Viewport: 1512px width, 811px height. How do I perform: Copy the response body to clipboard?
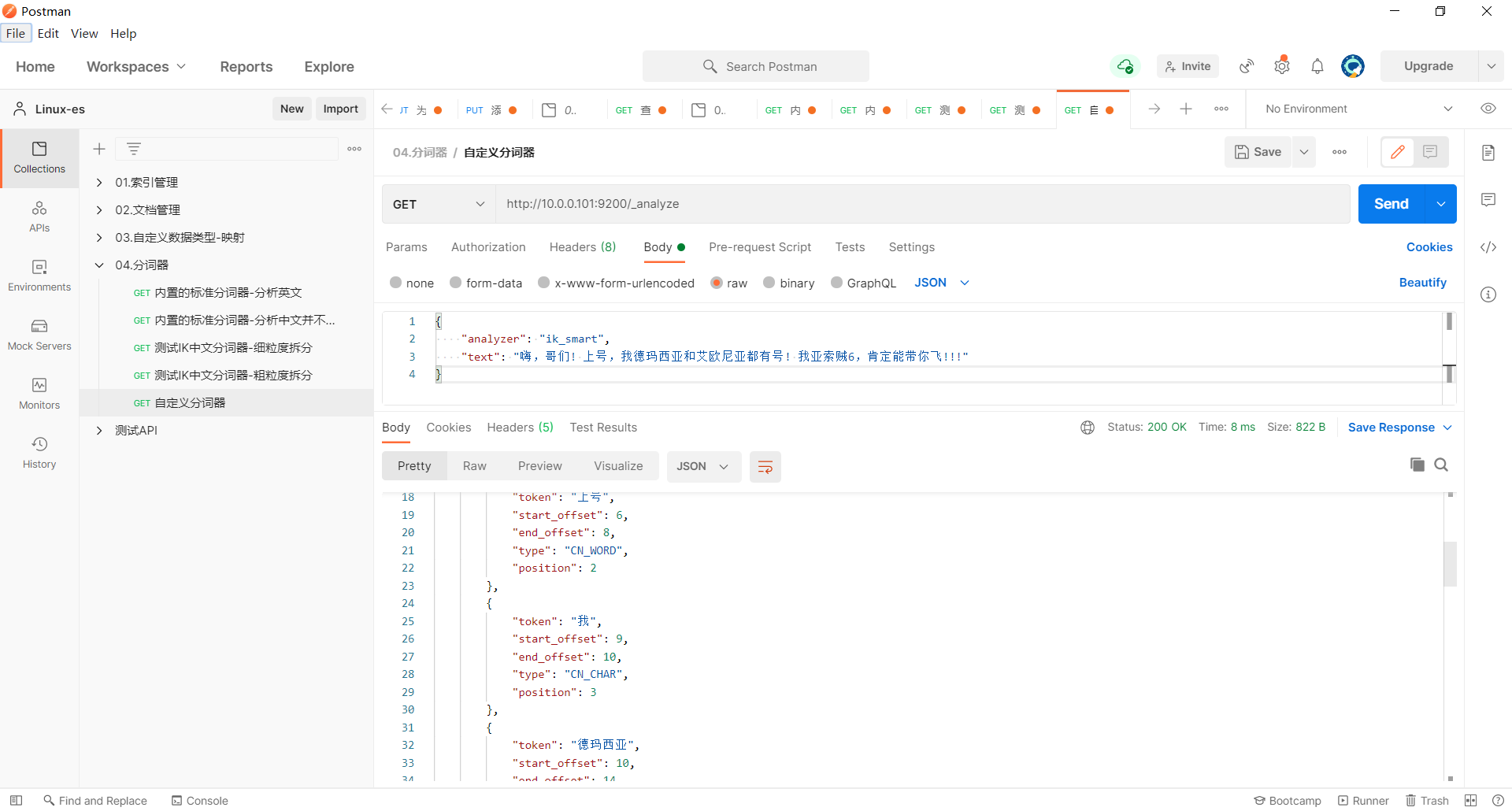tap(1417, 465)
